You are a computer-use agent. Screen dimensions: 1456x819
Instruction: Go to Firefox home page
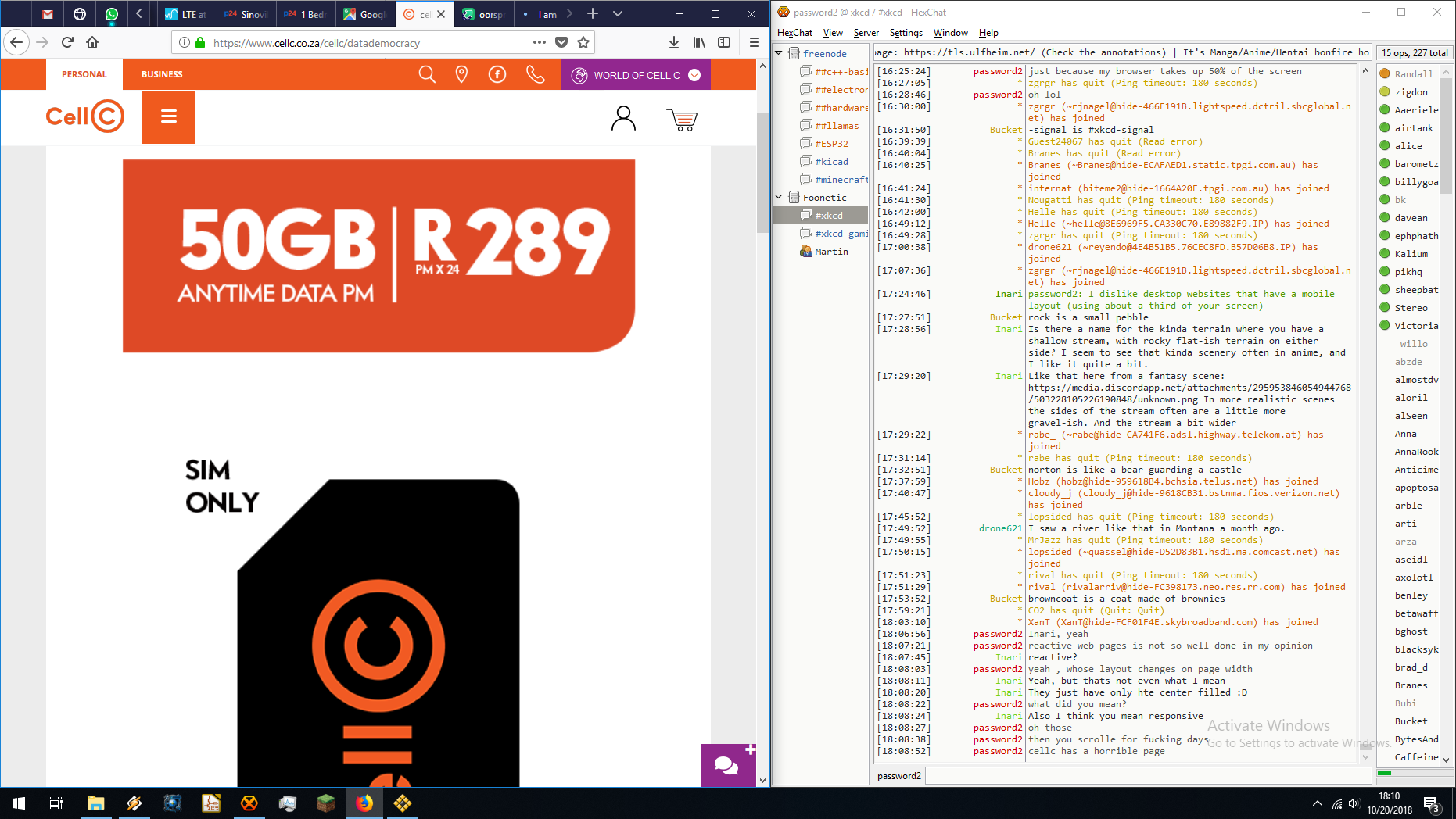(92, 42)
